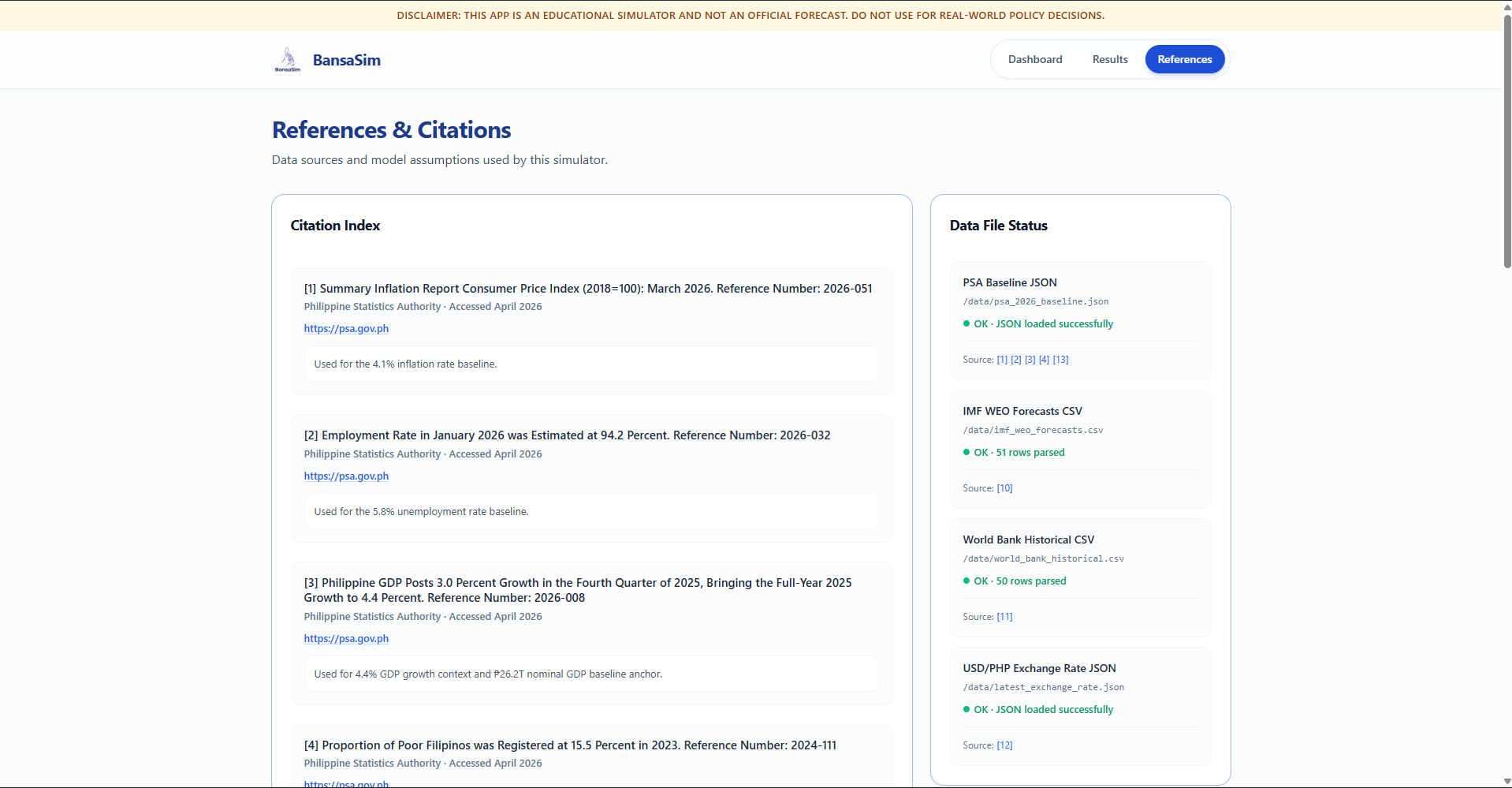Click the "USD/PHP Exchange Rate JSON" title
This screenshot has width=1512, height=788.
[x=1039, y=668]
